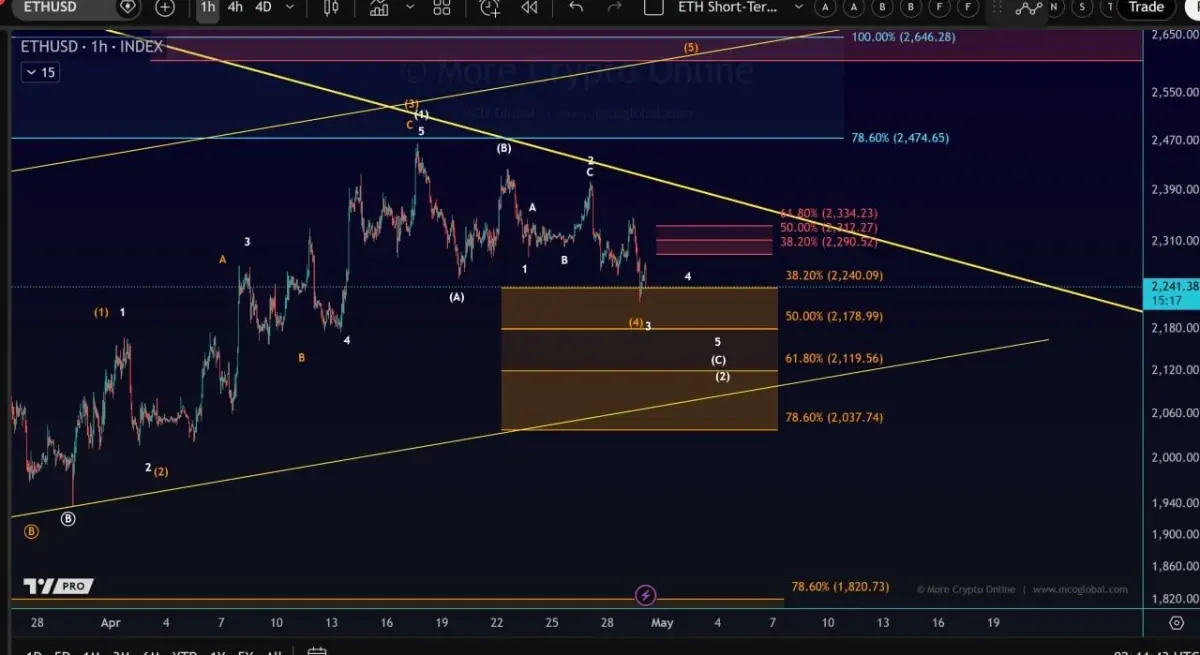1200x655 pixels.
Task: Click the May label on time axis
Action: (x=662, y=622)
